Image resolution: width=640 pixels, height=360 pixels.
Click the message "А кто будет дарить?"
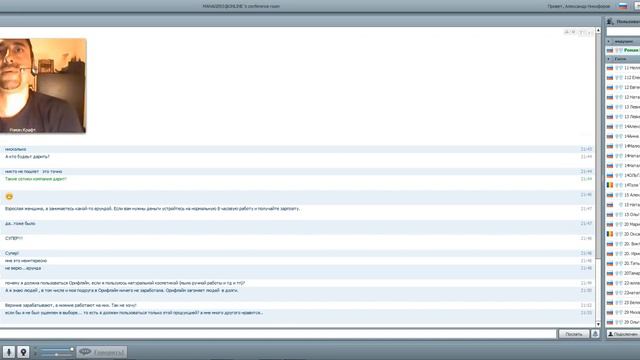27,157
